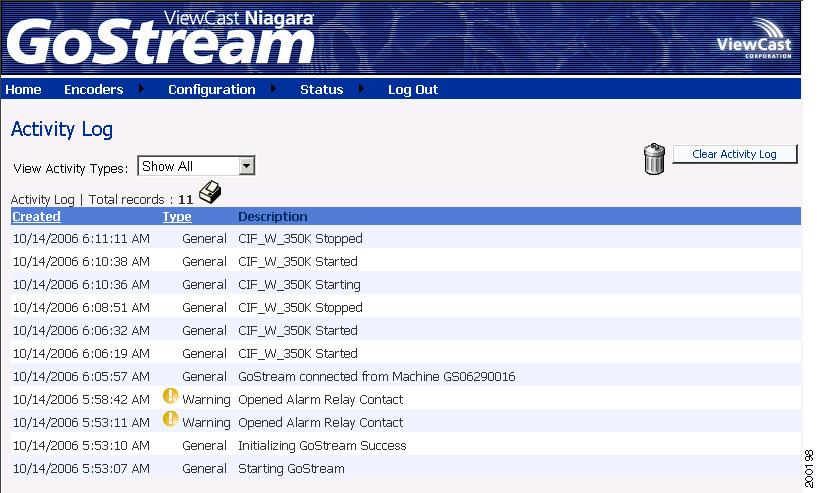Sort by the Created column link

(x=36, y=216)
